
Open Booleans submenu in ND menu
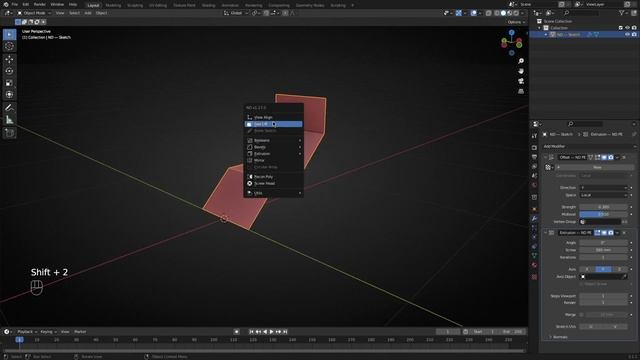273,140
